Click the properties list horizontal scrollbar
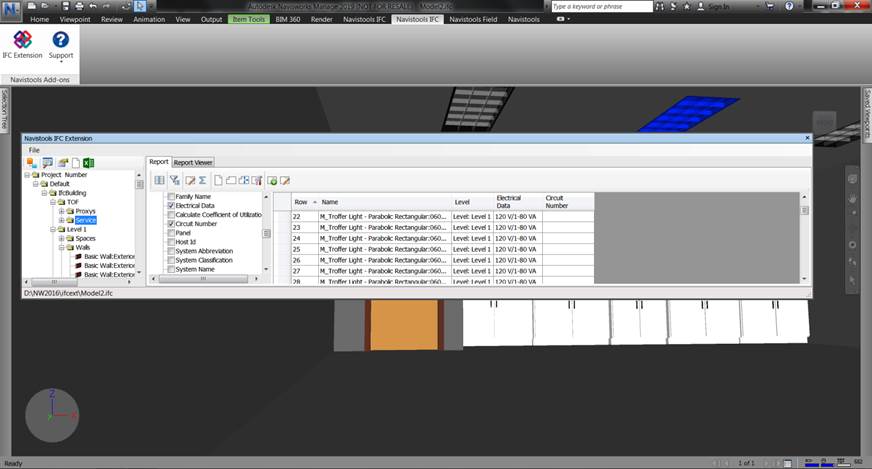The height and width of the screenshot is (469, 872). pos(204,279)
